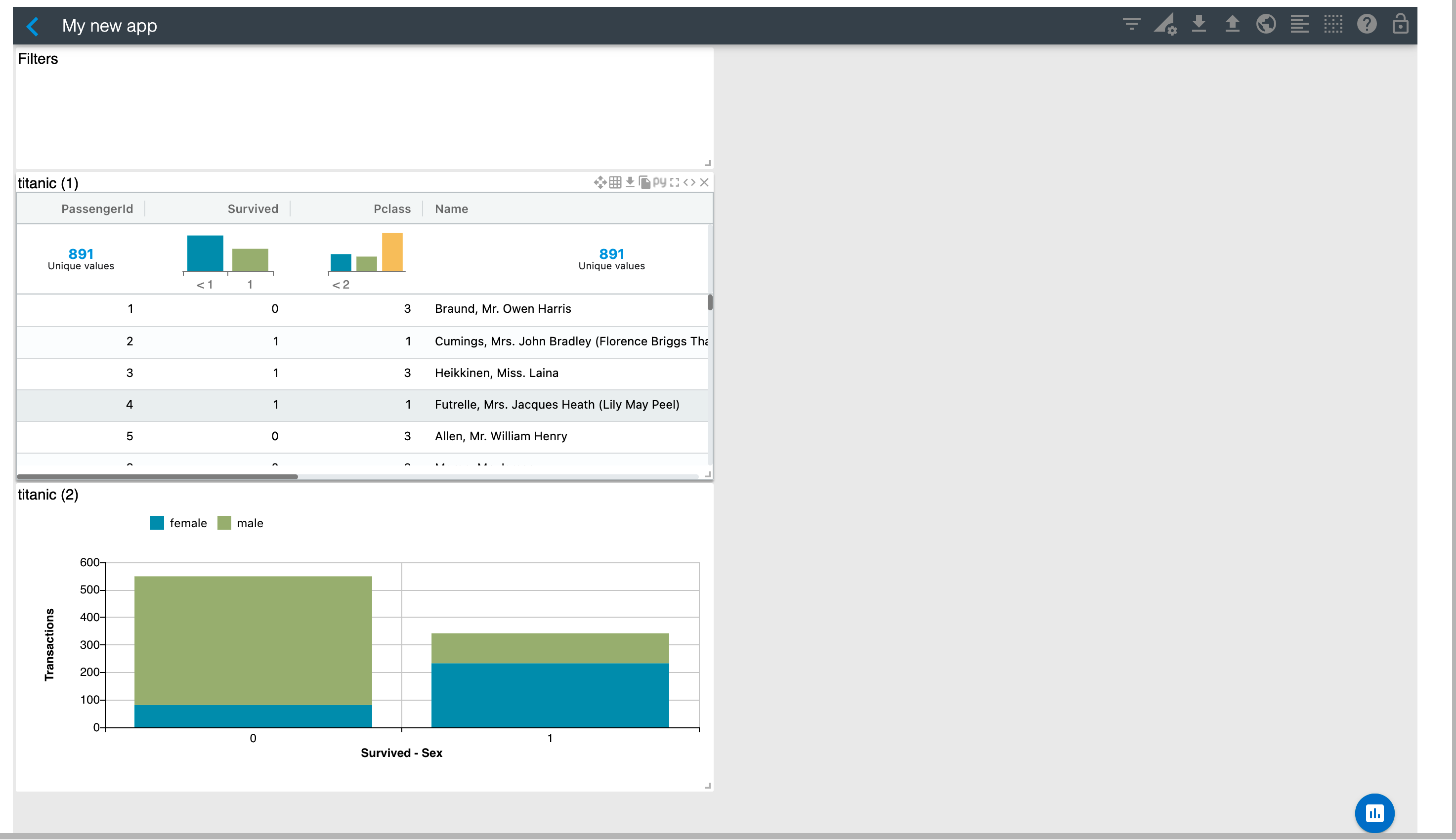The image size is (1456, 840).
Task: Click the Survived column header
Action: pos(253,209)
